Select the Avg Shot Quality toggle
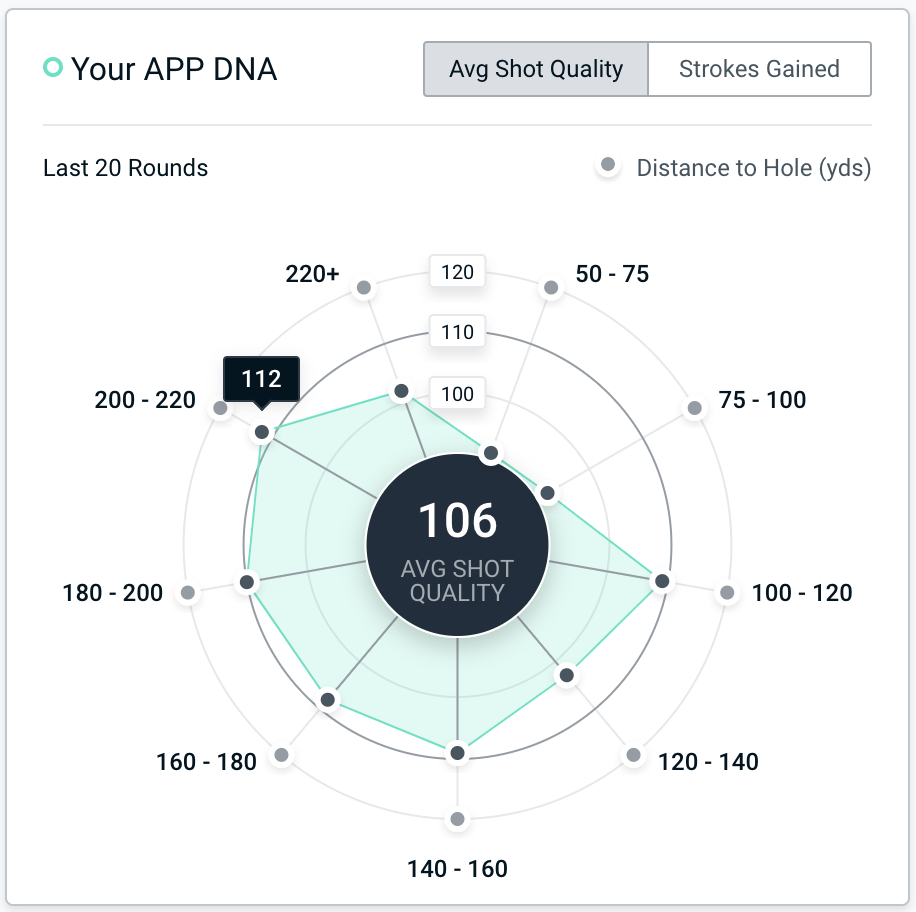Screen dimensions: 916x912 pos(536,69)
